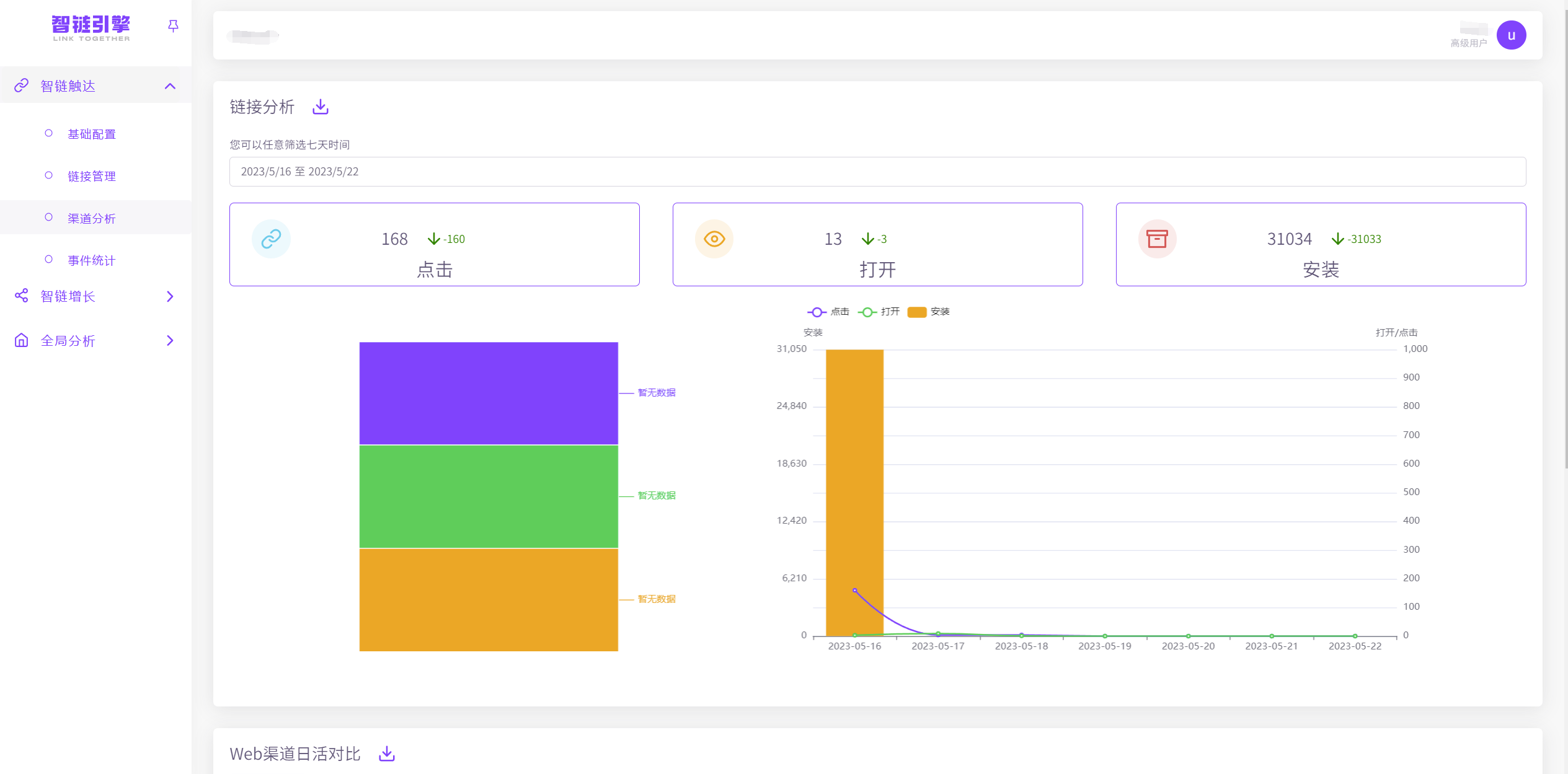Screen dimensions: 1568x774
Task: Click the 高级用户 label
Action: (1468, 43)
